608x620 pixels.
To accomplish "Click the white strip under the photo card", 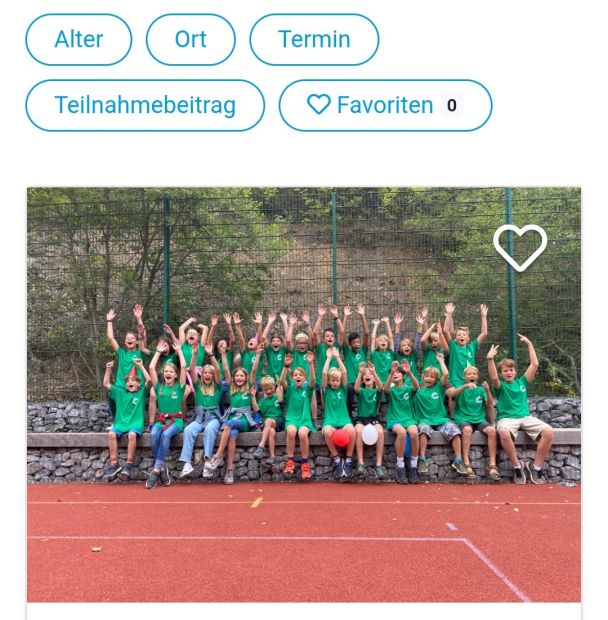I will click(x=304, y=611).
